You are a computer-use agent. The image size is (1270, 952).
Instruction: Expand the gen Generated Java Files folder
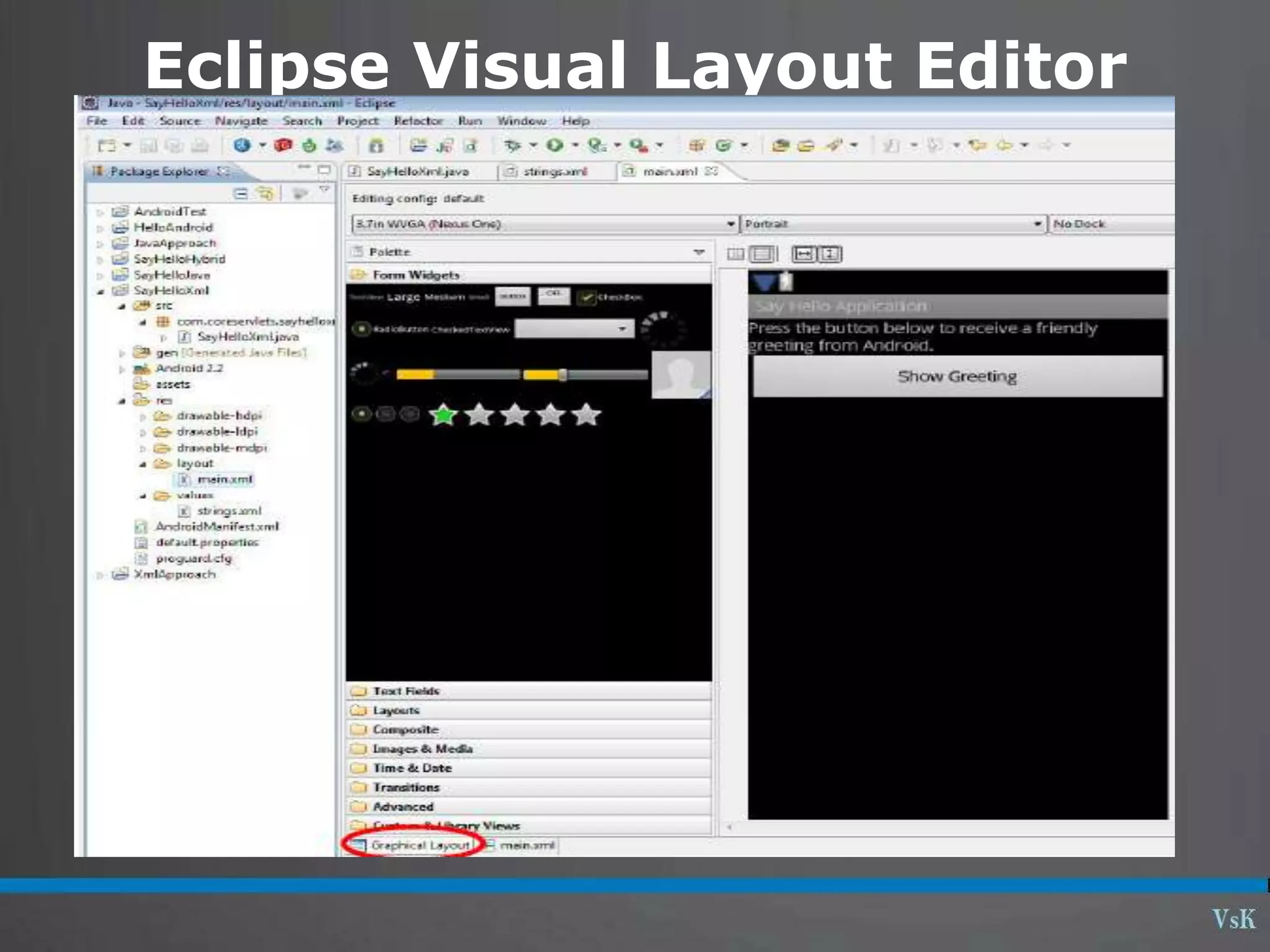(x=122, y=353)
